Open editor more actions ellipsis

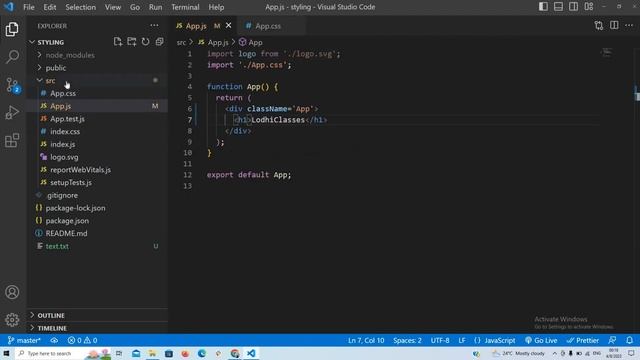coord(629,25)
